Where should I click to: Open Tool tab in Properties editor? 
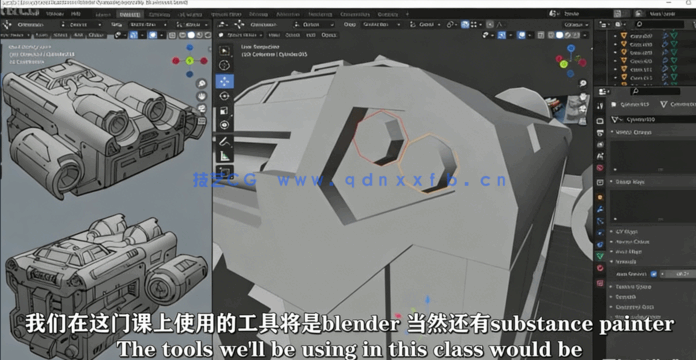point(600,106)
